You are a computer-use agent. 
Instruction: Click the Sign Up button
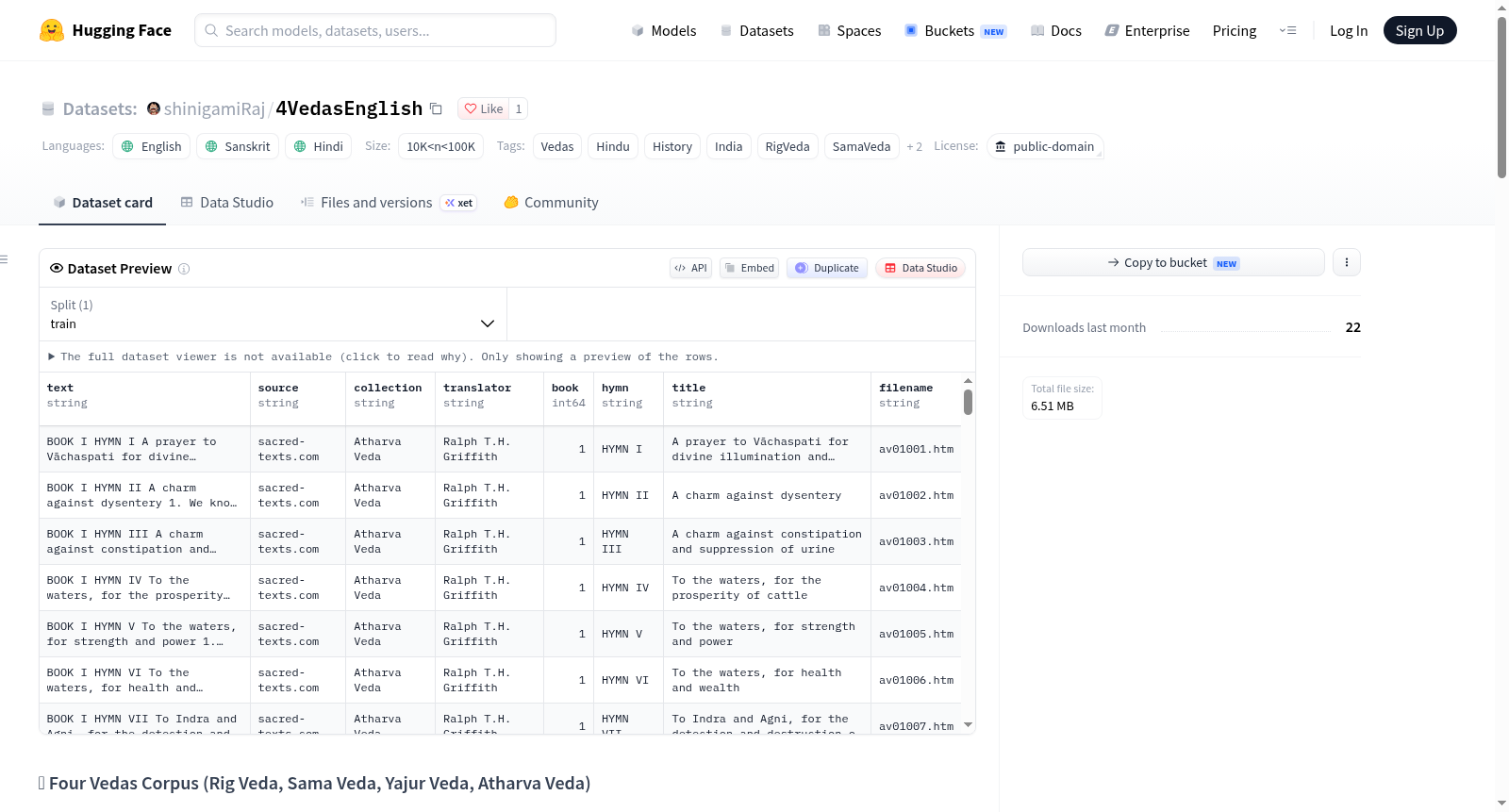1419,30
